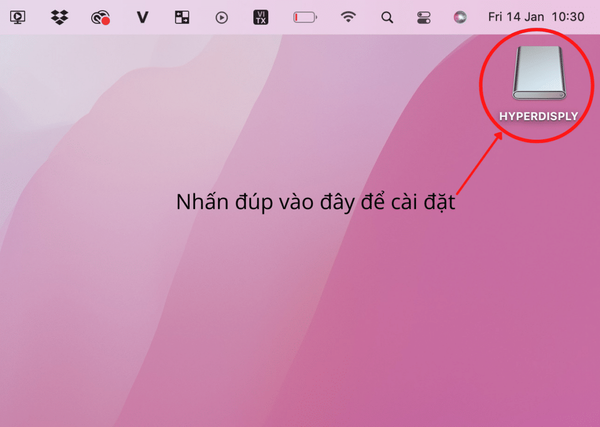This screenshot has width=600, height=427.
Task: Click the 'Nhấn đúp vào đây' instruction text
Action: pos(315,201)
